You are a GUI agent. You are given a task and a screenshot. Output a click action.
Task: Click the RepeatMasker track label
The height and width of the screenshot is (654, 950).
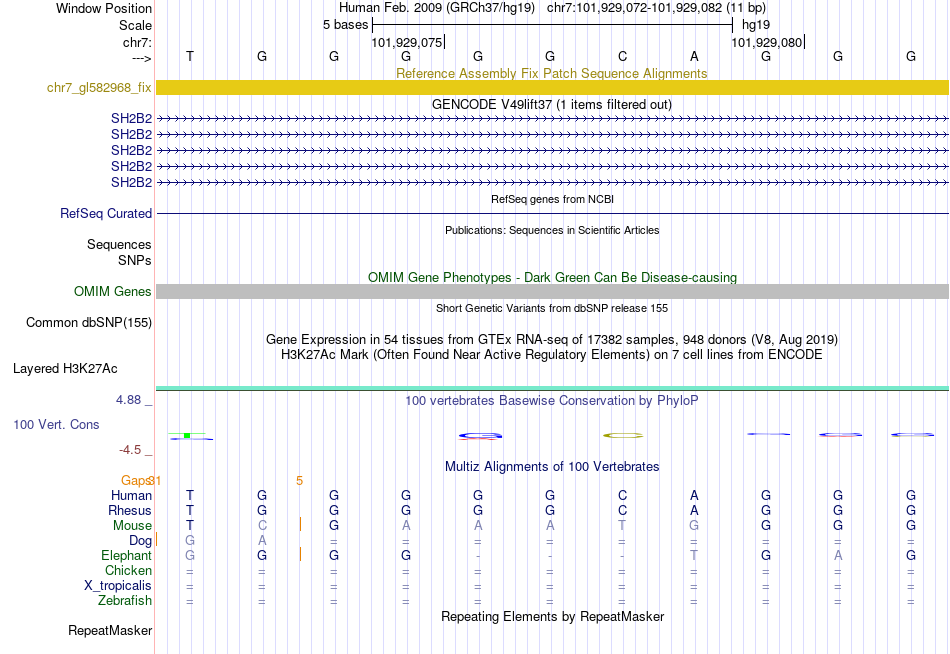coord(110,630)
